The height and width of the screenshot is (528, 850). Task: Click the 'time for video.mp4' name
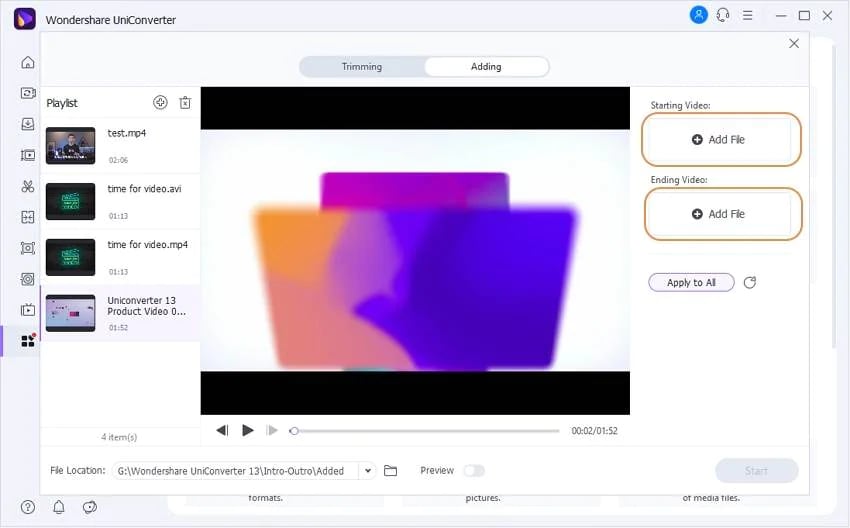coord(147,244)
